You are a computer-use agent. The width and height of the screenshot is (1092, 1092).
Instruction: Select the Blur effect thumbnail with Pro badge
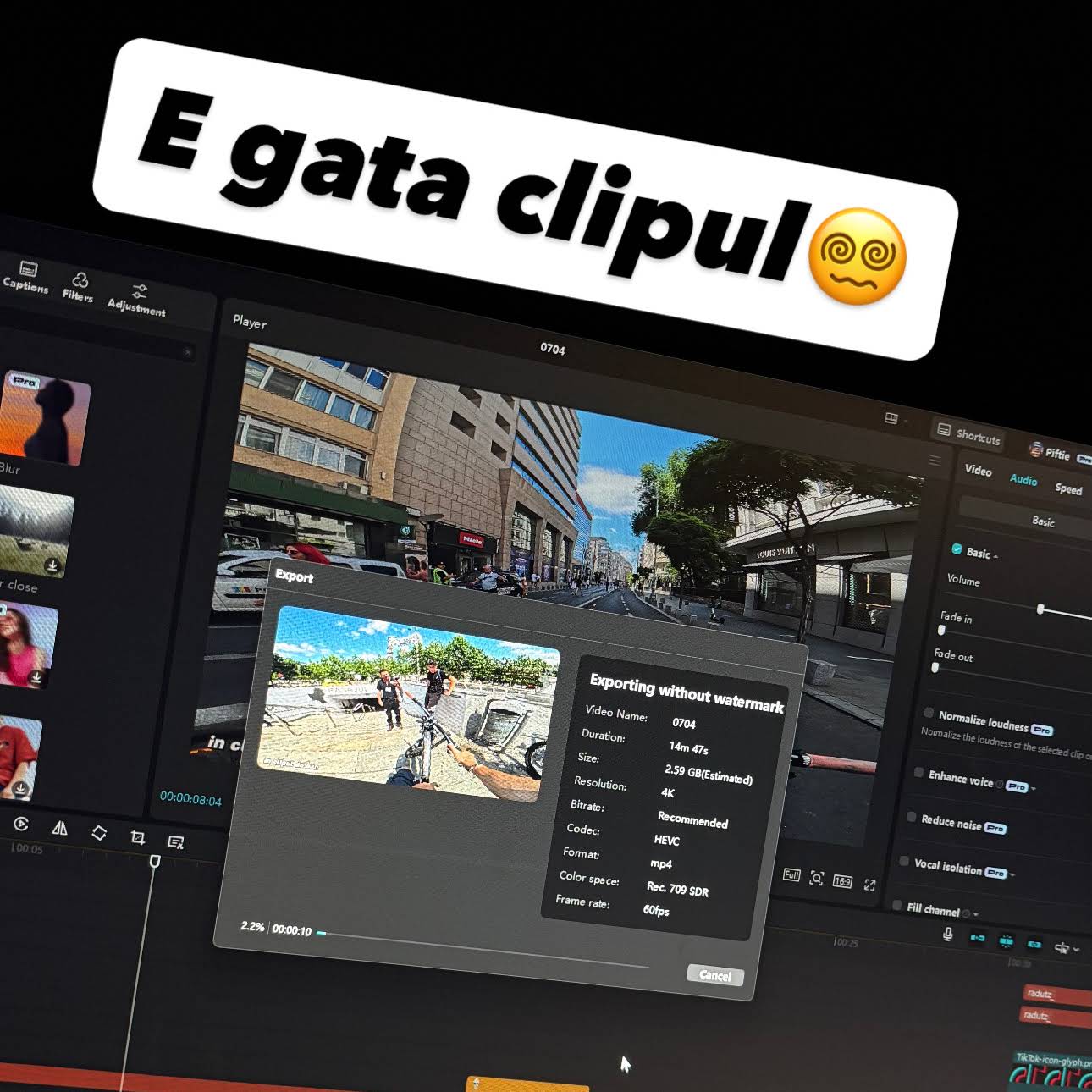click(x=45, y=417)
